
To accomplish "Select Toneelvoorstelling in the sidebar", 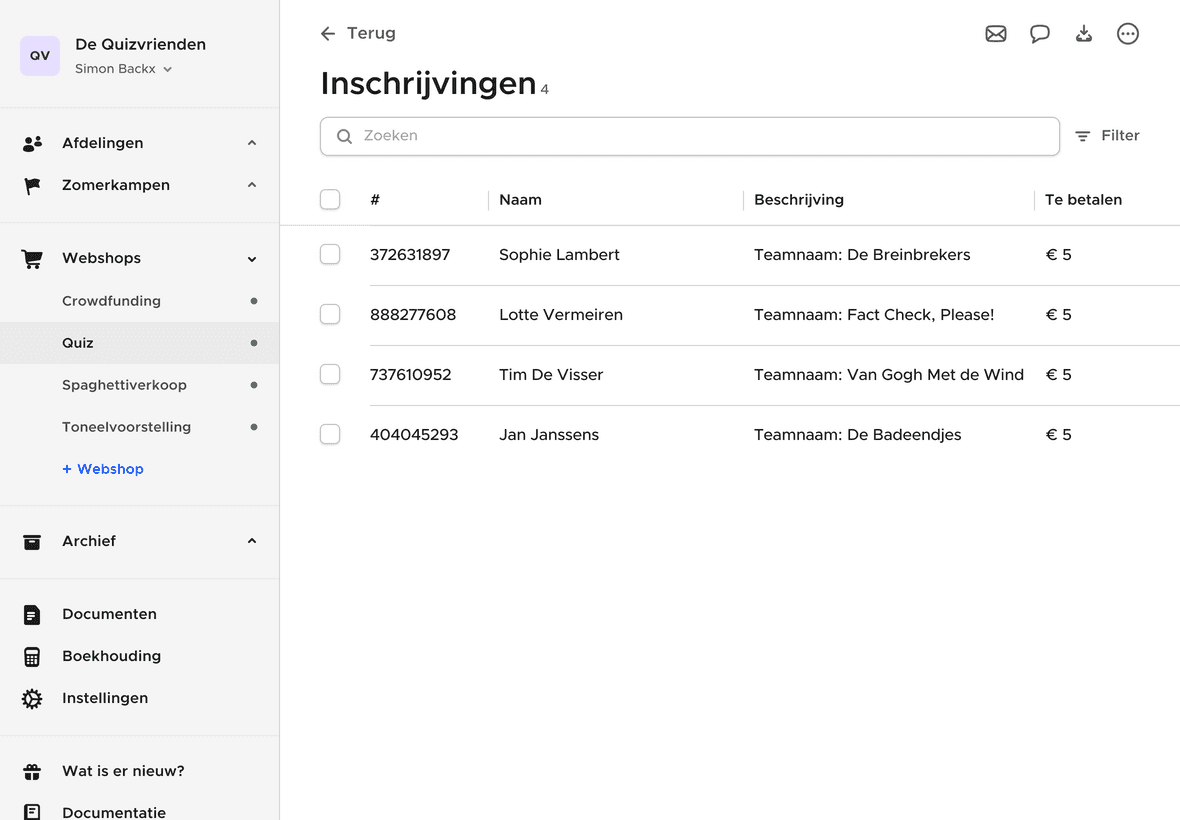I will [x=126, y=427].
